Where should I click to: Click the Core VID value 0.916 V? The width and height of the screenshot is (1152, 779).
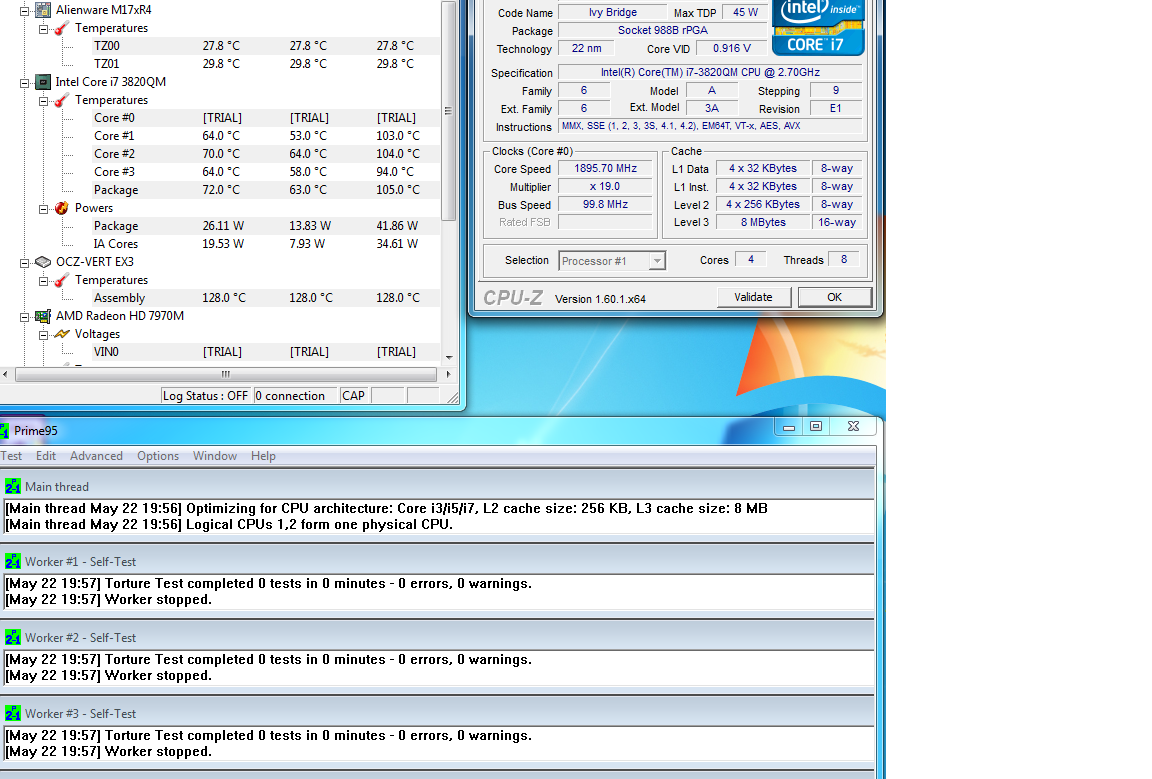click(x=732, y=49)
